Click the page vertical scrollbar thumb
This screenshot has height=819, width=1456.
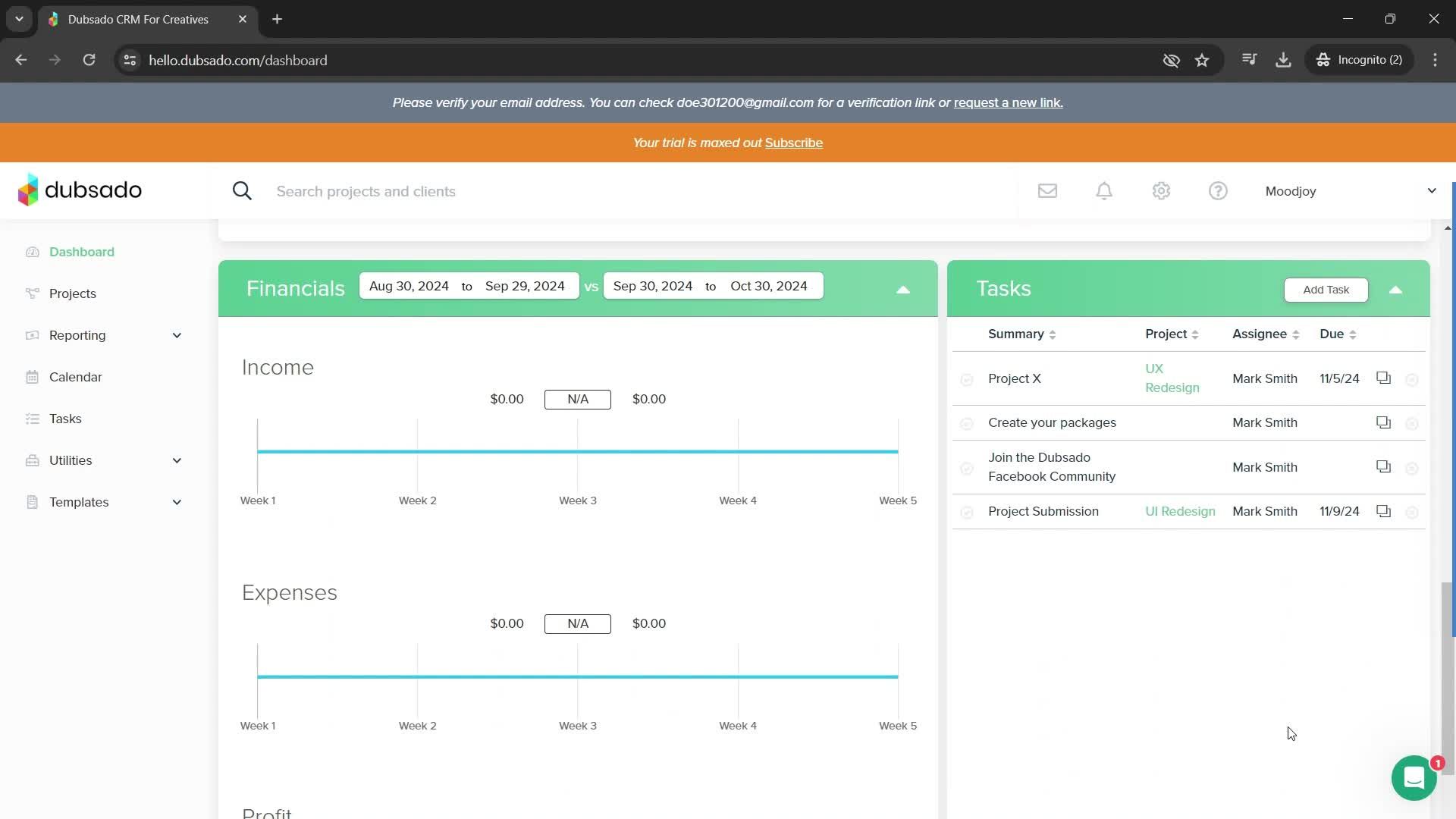1448,679
